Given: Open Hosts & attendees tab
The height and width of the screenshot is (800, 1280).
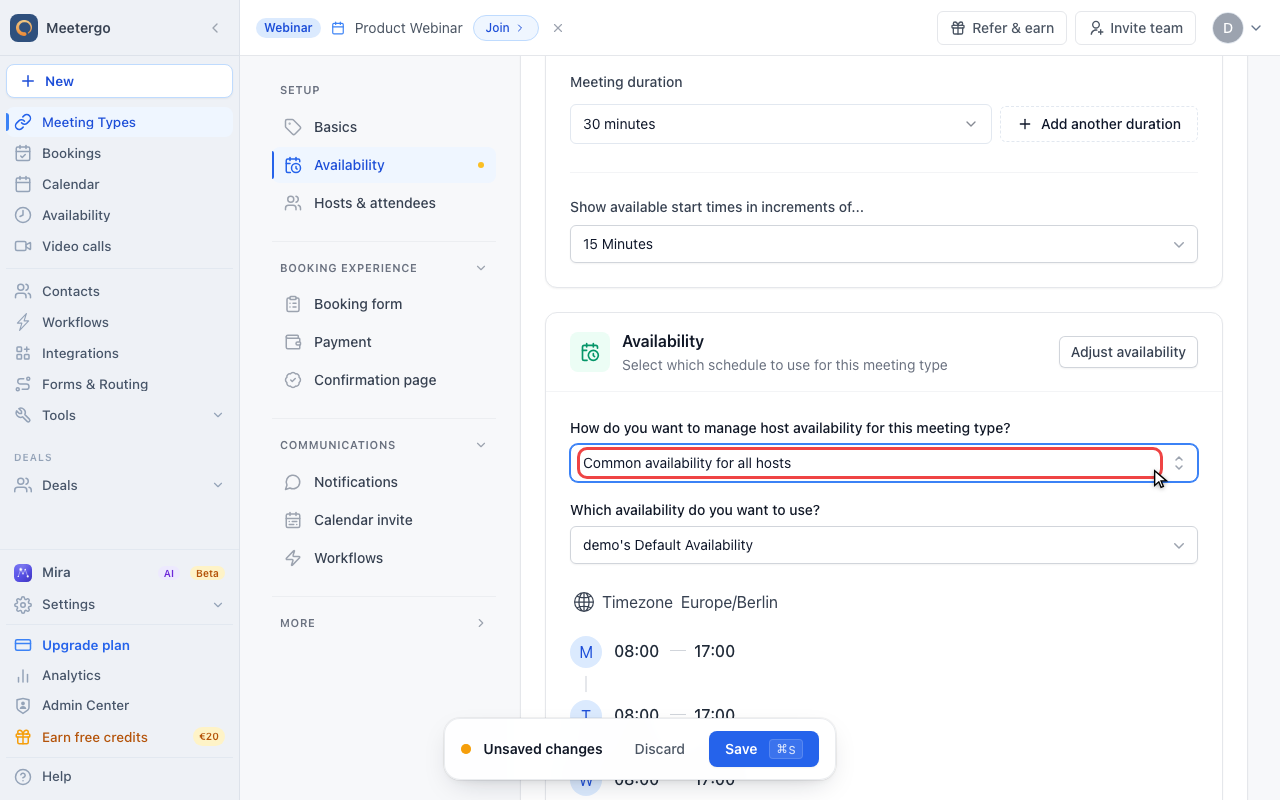Looking at the screenshot, I should (x=384, y=203).
